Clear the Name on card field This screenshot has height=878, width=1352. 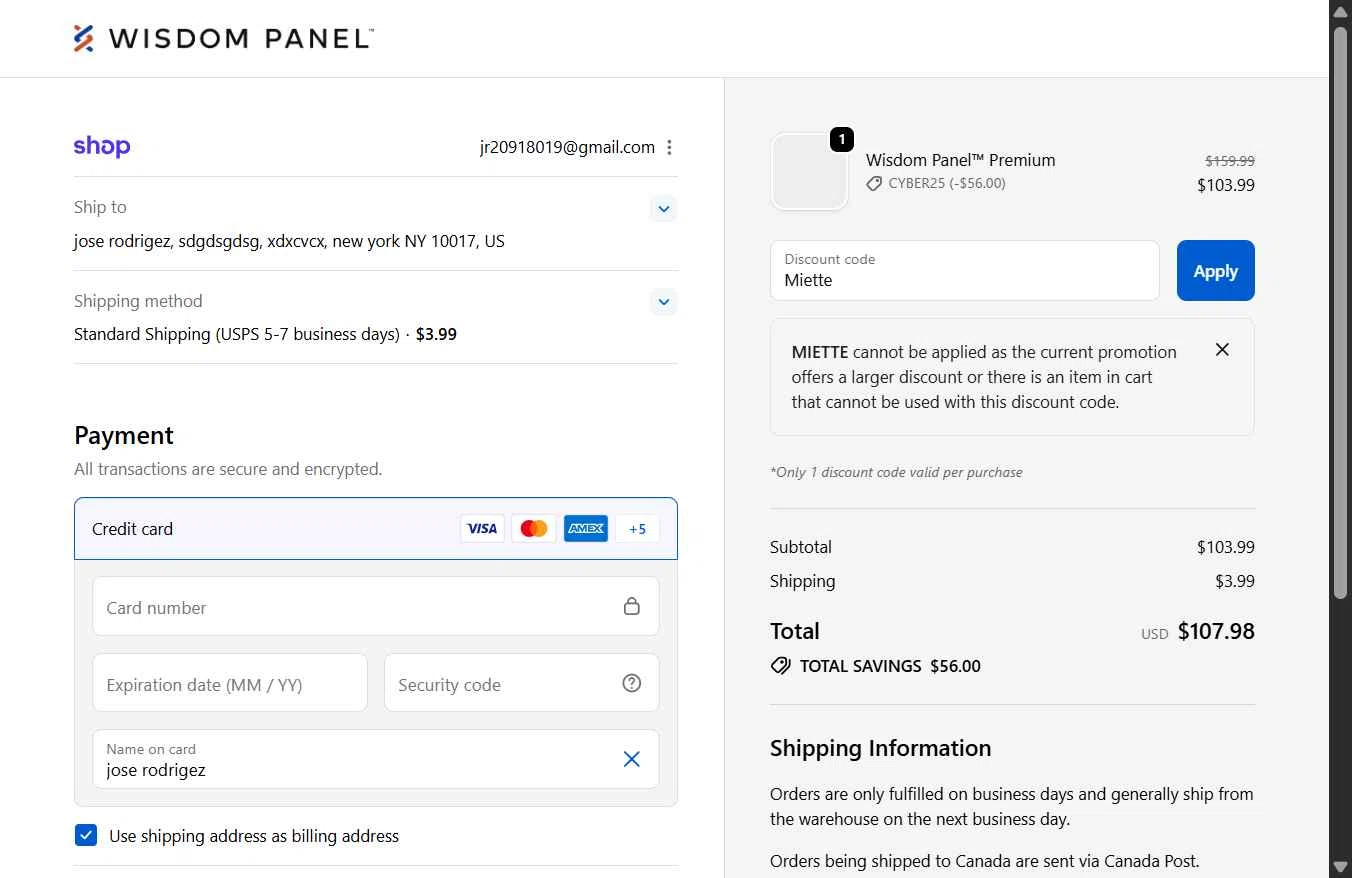[x=632, y=759]
